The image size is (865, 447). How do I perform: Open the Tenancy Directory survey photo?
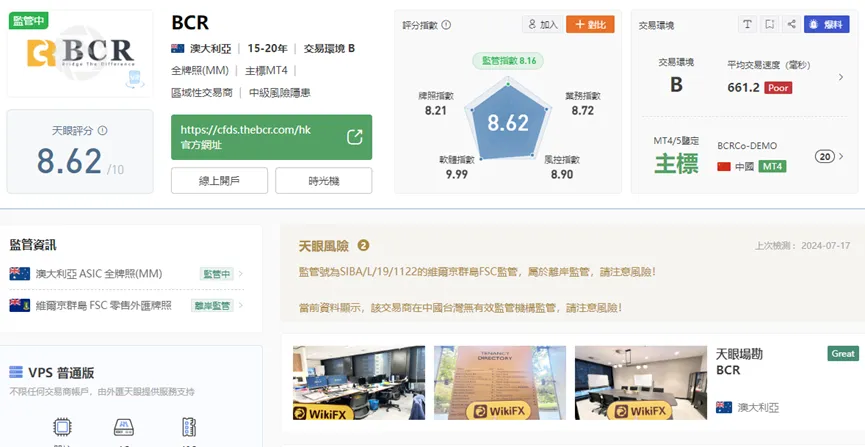[500, 382]
